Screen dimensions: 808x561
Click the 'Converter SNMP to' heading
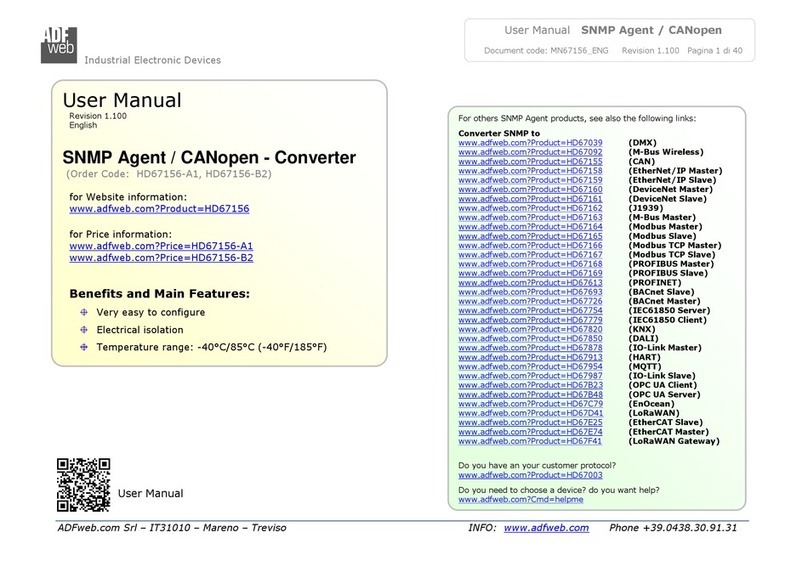click(x=499, y=133)
